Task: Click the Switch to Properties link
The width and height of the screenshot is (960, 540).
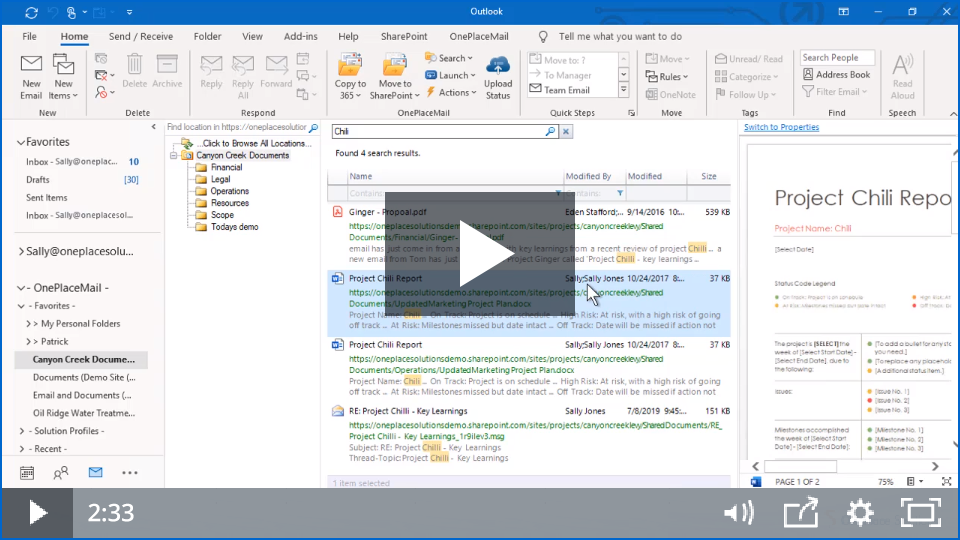Action: click(x=781, y=127)
